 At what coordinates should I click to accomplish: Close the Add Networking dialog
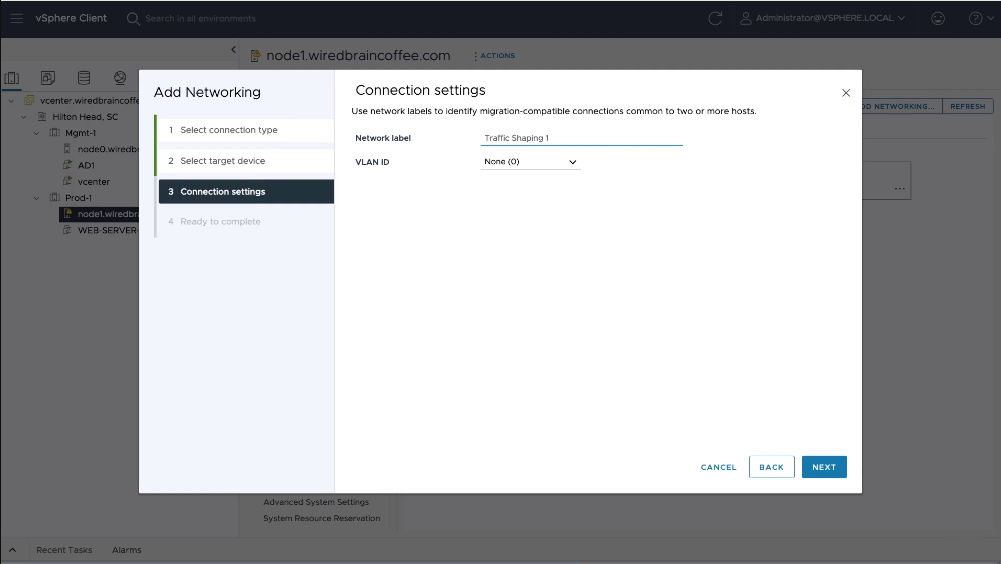pos(846,93)
